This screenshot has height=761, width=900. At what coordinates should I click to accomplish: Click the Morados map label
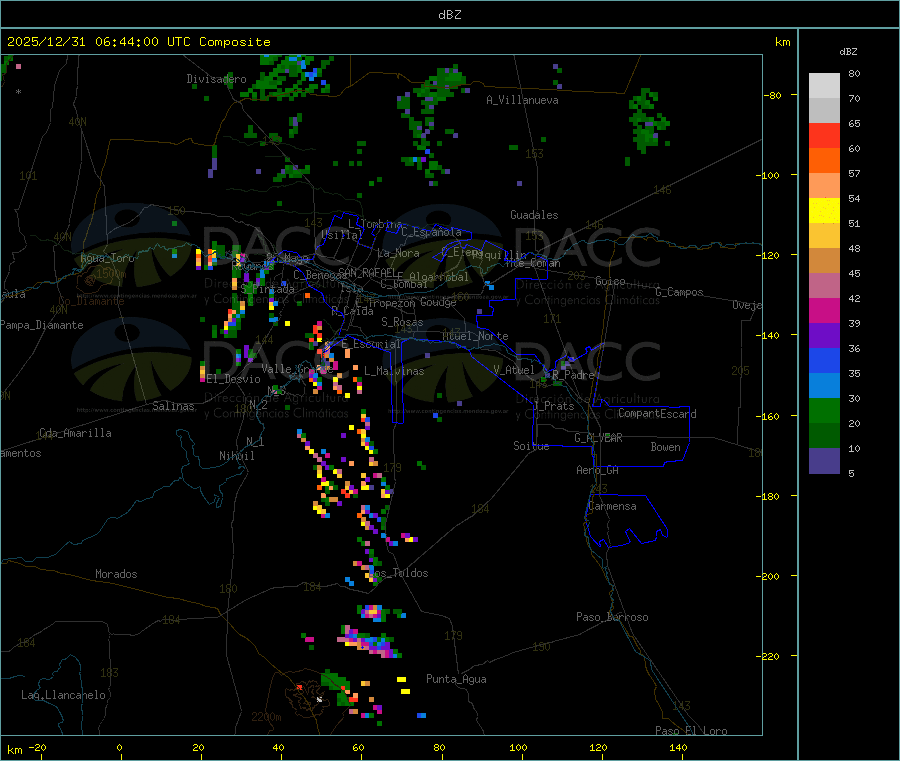[x=116, y=574]
